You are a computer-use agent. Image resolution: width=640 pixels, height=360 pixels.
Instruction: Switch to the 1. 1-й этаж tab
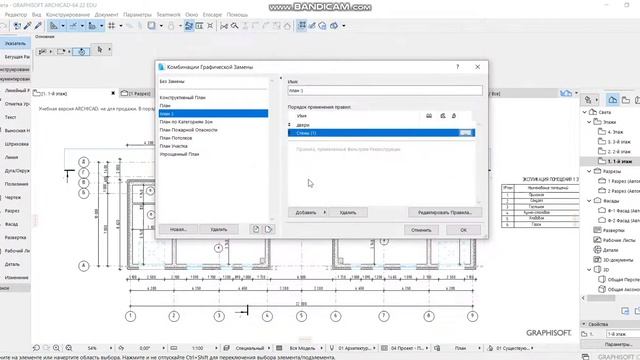coord(73,93)
